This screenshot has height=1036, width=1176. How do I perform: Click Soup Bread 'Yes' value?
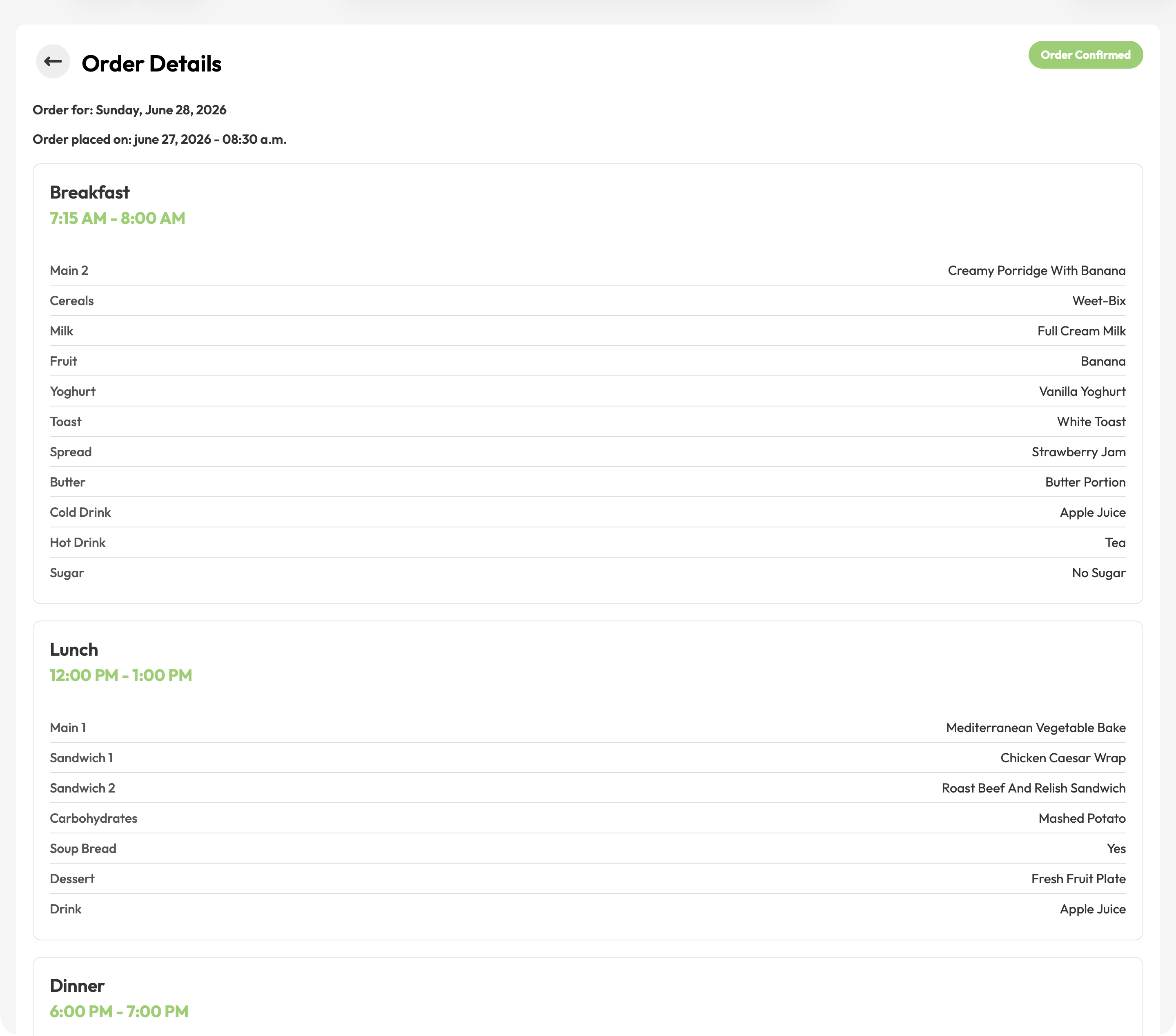click(x=1116, y=848)
